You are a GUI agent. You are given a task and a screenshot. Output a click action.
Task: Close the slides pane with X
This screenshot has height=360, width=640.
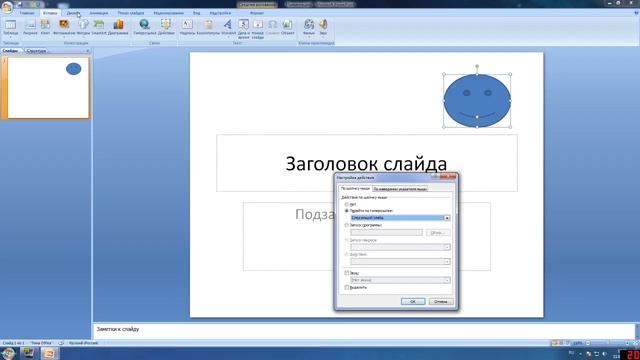88,51
